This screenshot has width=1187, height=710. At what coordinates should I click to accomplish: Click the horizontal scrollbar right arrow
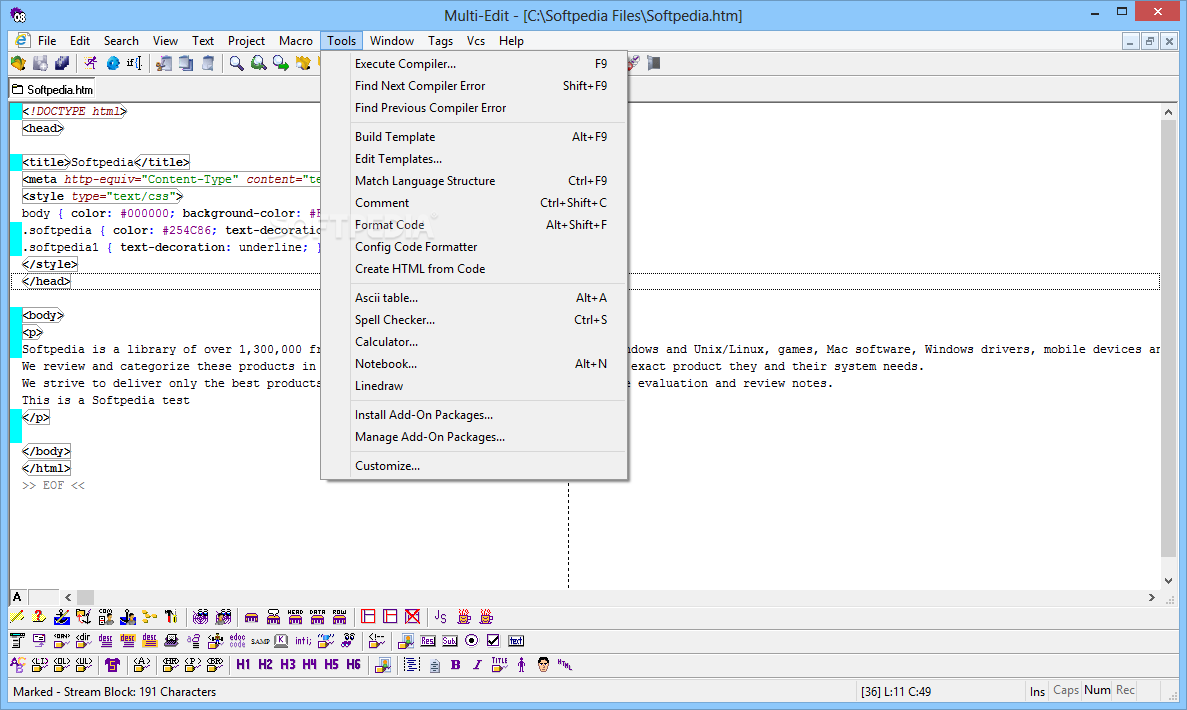coord(1151,597)
